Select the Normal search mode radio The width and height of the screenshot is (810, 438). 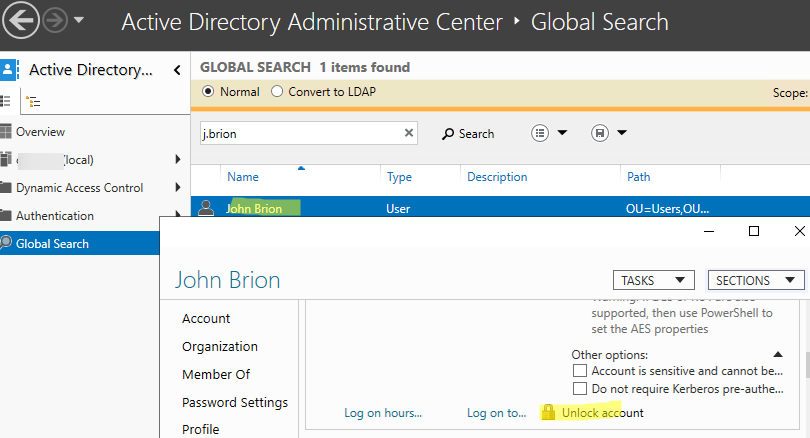(x=208, y=91)
